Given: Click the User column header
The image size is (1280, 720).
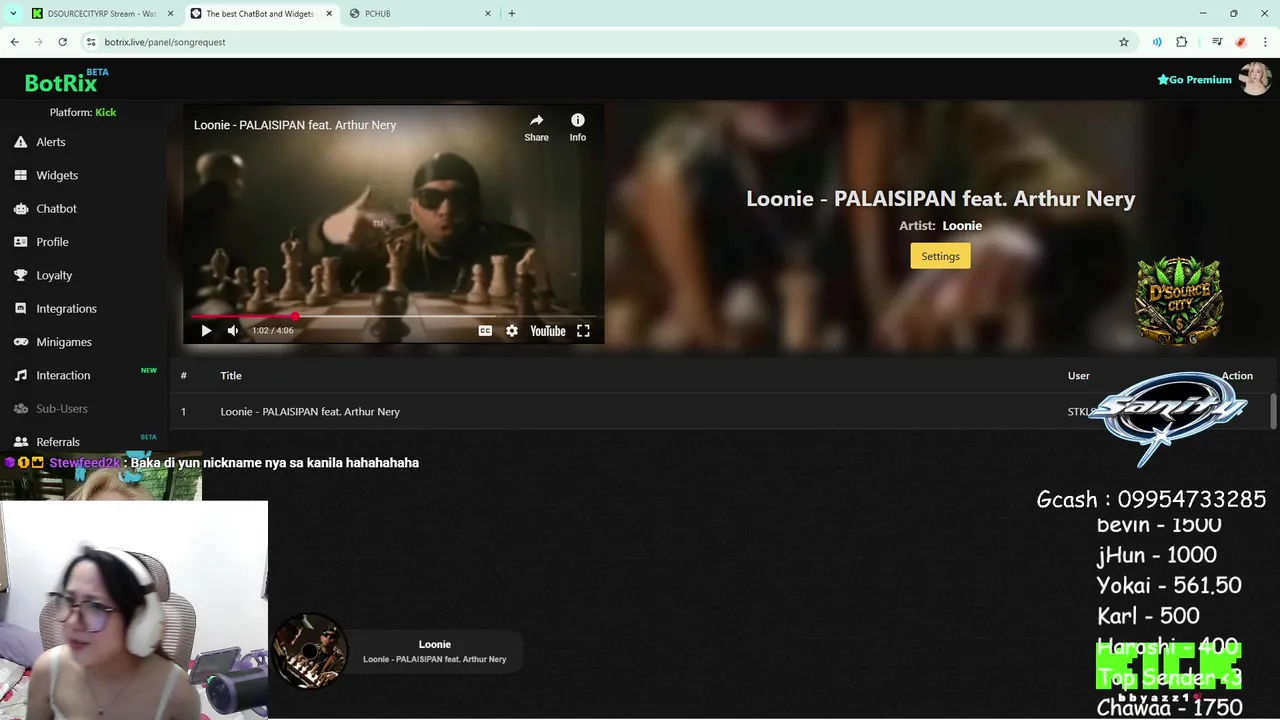Looking at the screenshot, I should coord(1078,376).
